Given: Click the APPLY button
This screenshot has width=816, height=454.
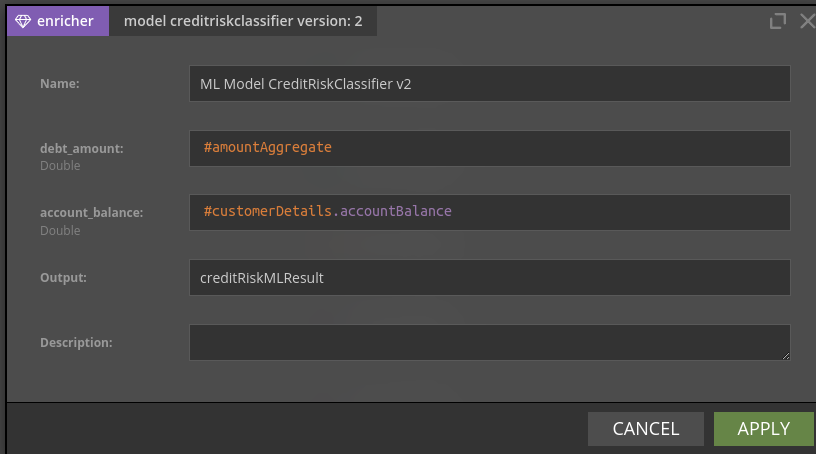Looking at the screenshot, I should (763, 429).
